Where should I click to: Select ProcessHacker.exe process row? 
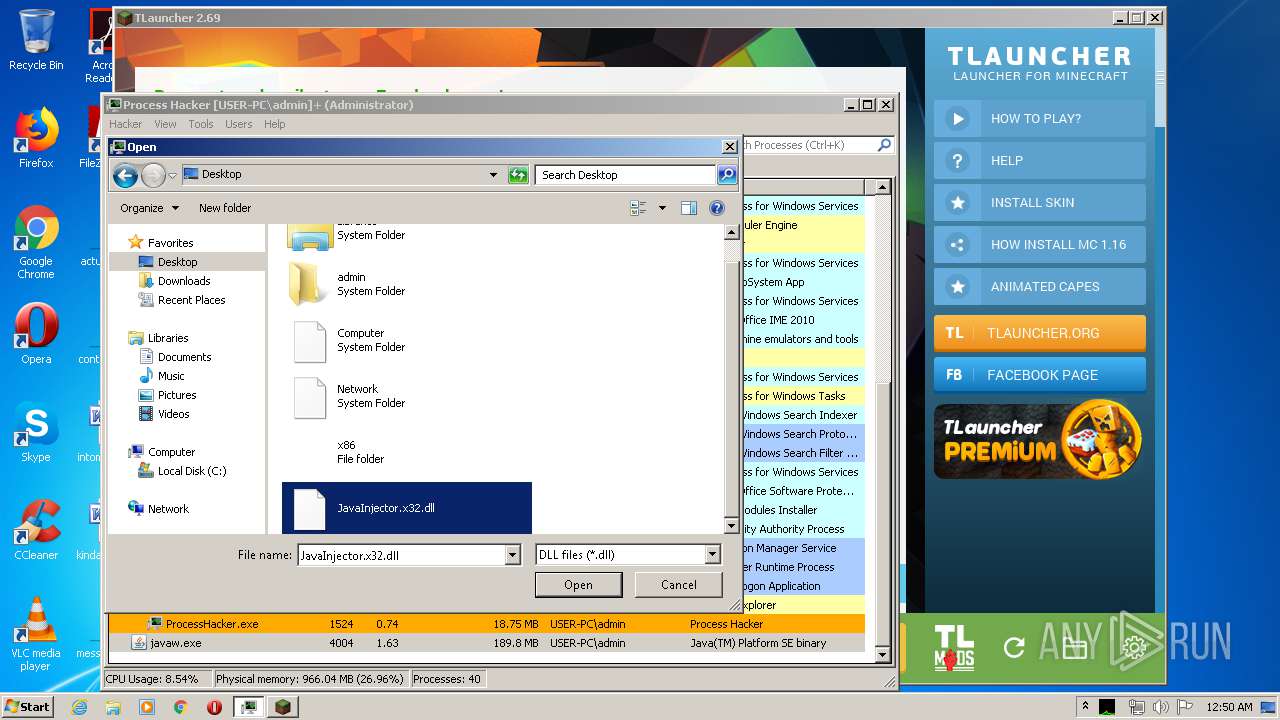click(x=487, y=624)
